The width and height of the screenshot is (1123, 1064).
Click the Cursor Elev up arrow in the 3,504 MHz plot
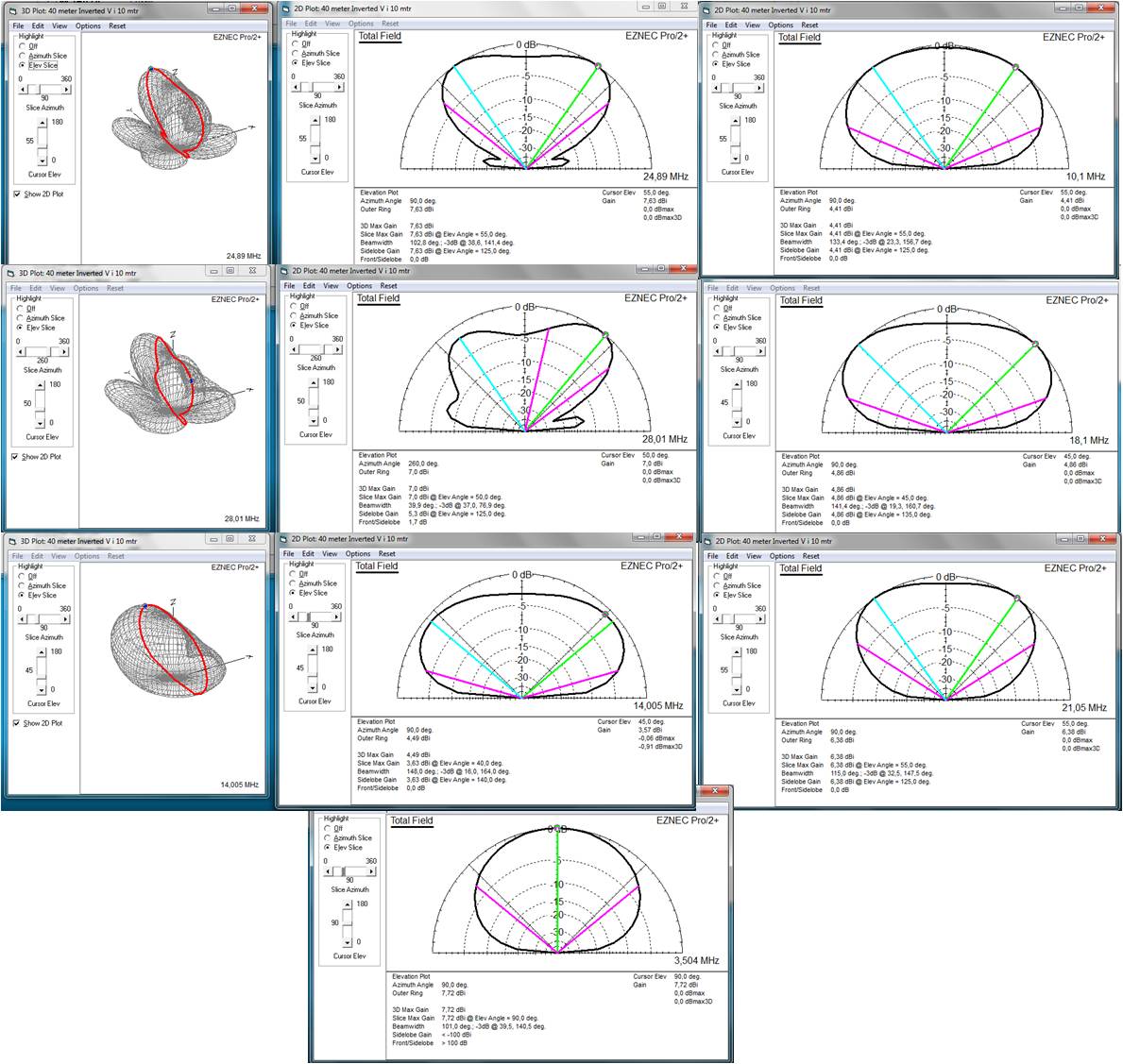coord(347,905)
